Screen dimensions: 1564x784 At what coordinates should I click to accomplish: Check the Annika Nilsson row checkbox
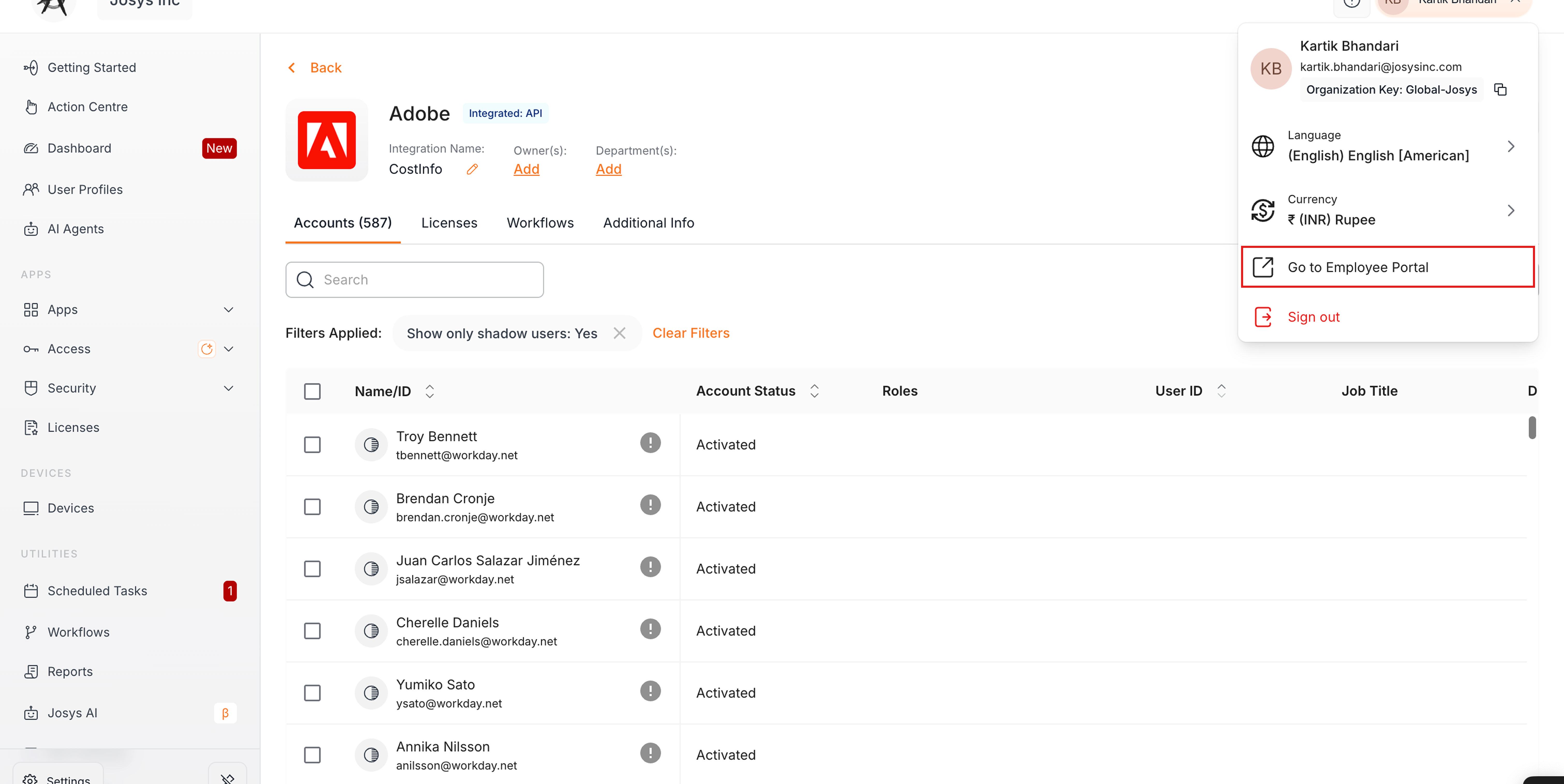tap(312, 755)
